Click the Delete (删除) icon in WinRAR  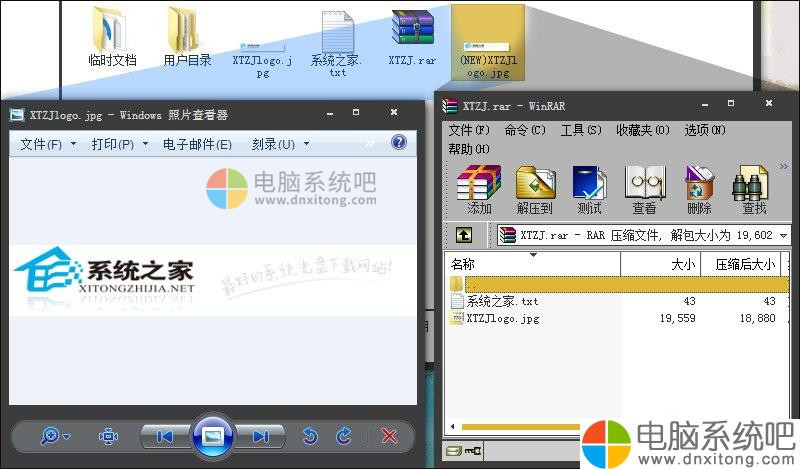(x=699, y=189)
